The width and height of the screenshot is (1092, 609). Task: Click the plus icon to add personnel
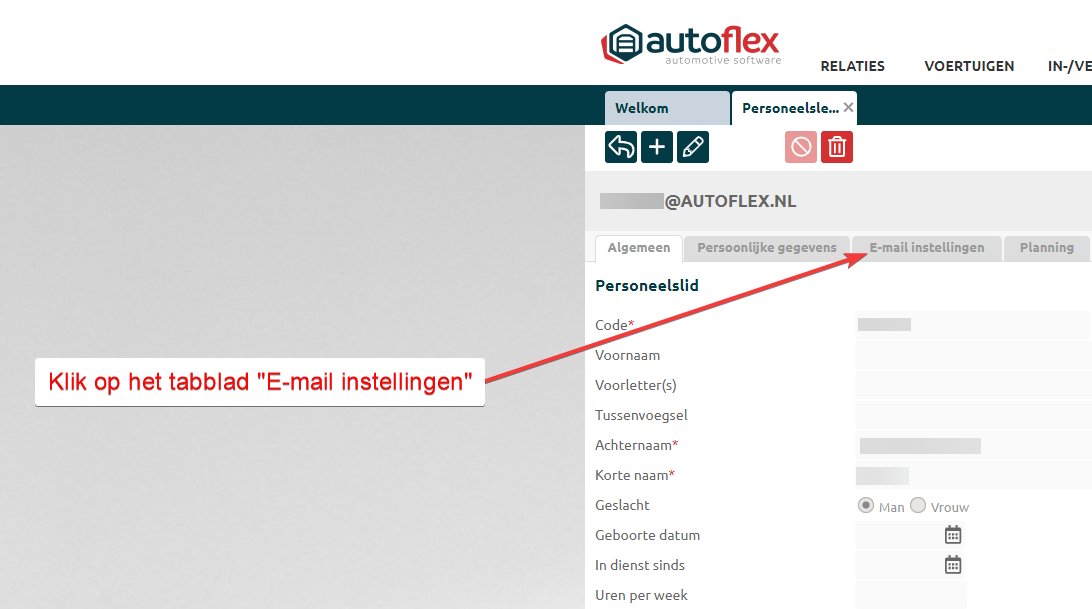pos(657,147)
